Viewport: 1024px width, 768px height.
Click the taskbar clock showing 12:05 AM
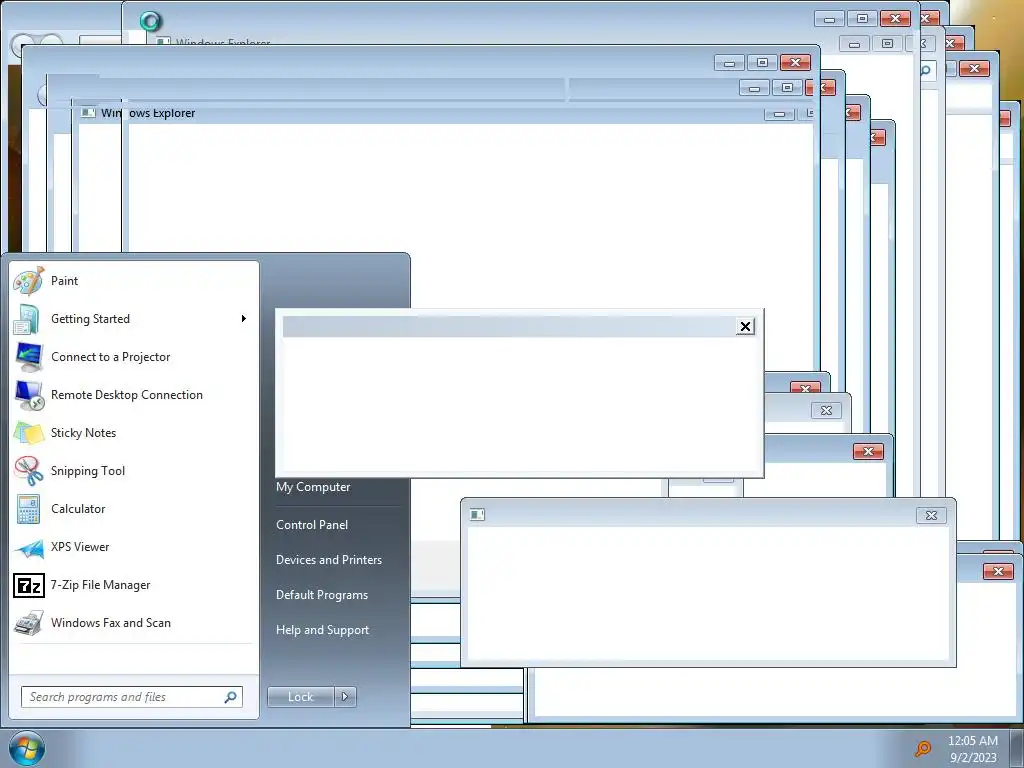pyautogui.click(x=973, y=741)
